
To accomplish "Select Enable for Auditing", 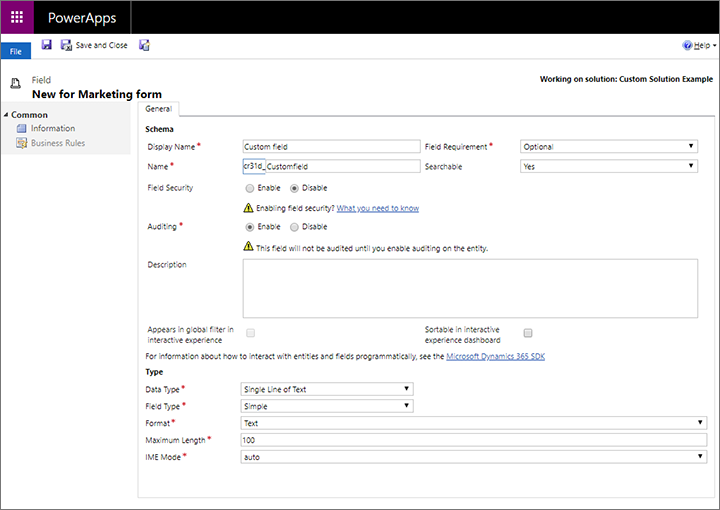I will [250, 227].
